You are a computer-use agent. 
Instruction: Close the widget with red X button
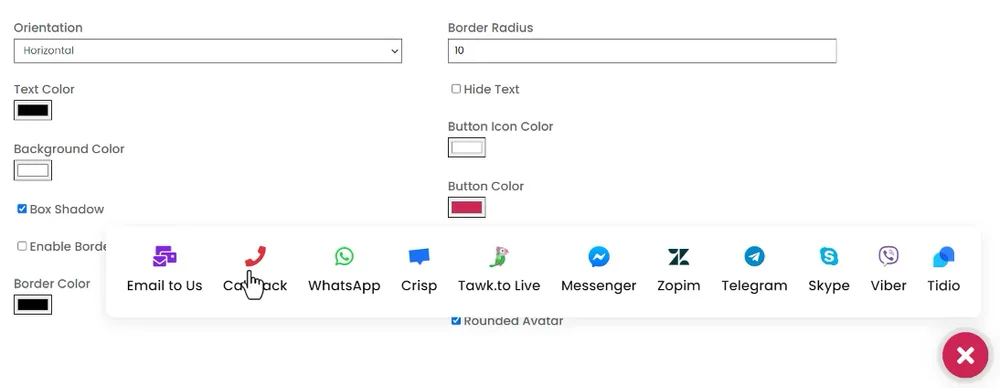965,355
